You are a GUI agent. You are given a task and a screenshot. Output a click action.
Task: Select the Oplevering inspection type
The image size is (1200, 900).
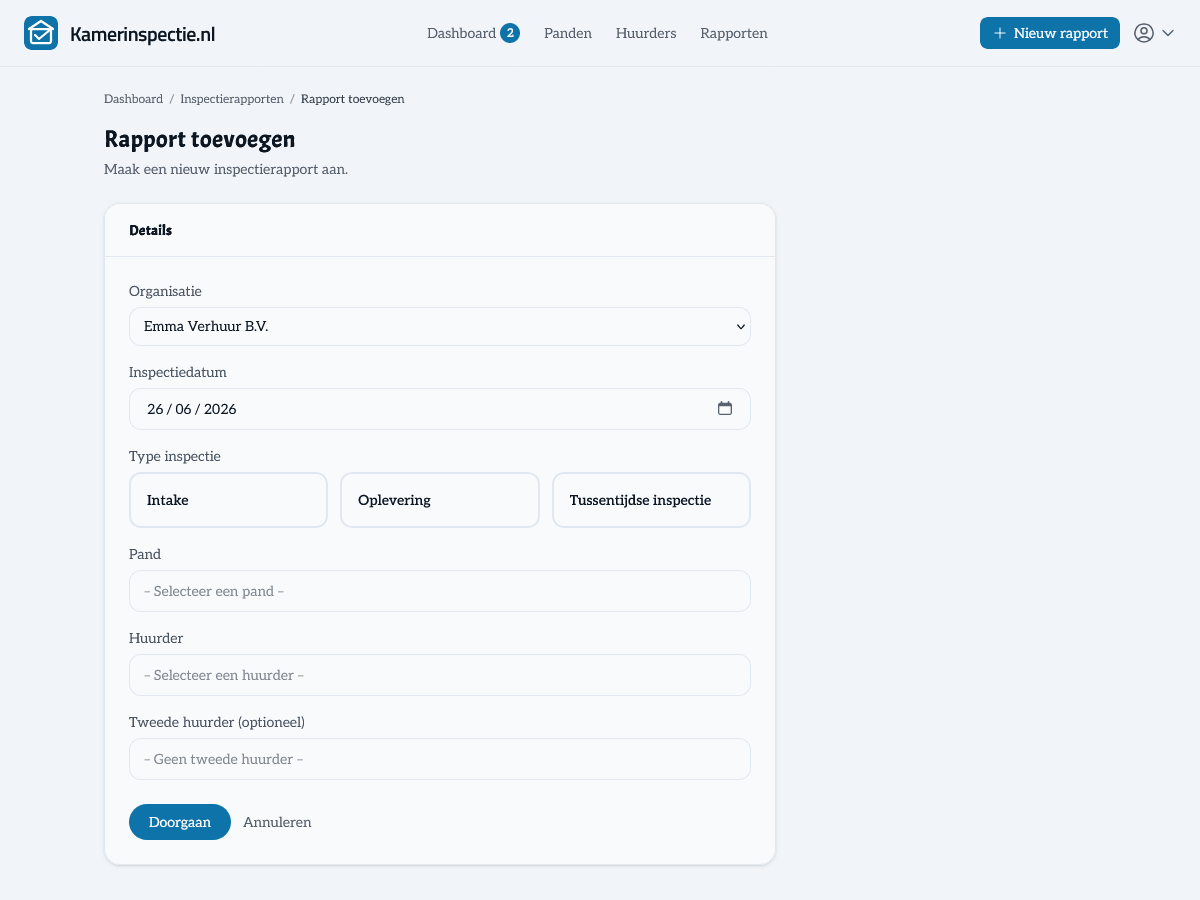point(440,500)
